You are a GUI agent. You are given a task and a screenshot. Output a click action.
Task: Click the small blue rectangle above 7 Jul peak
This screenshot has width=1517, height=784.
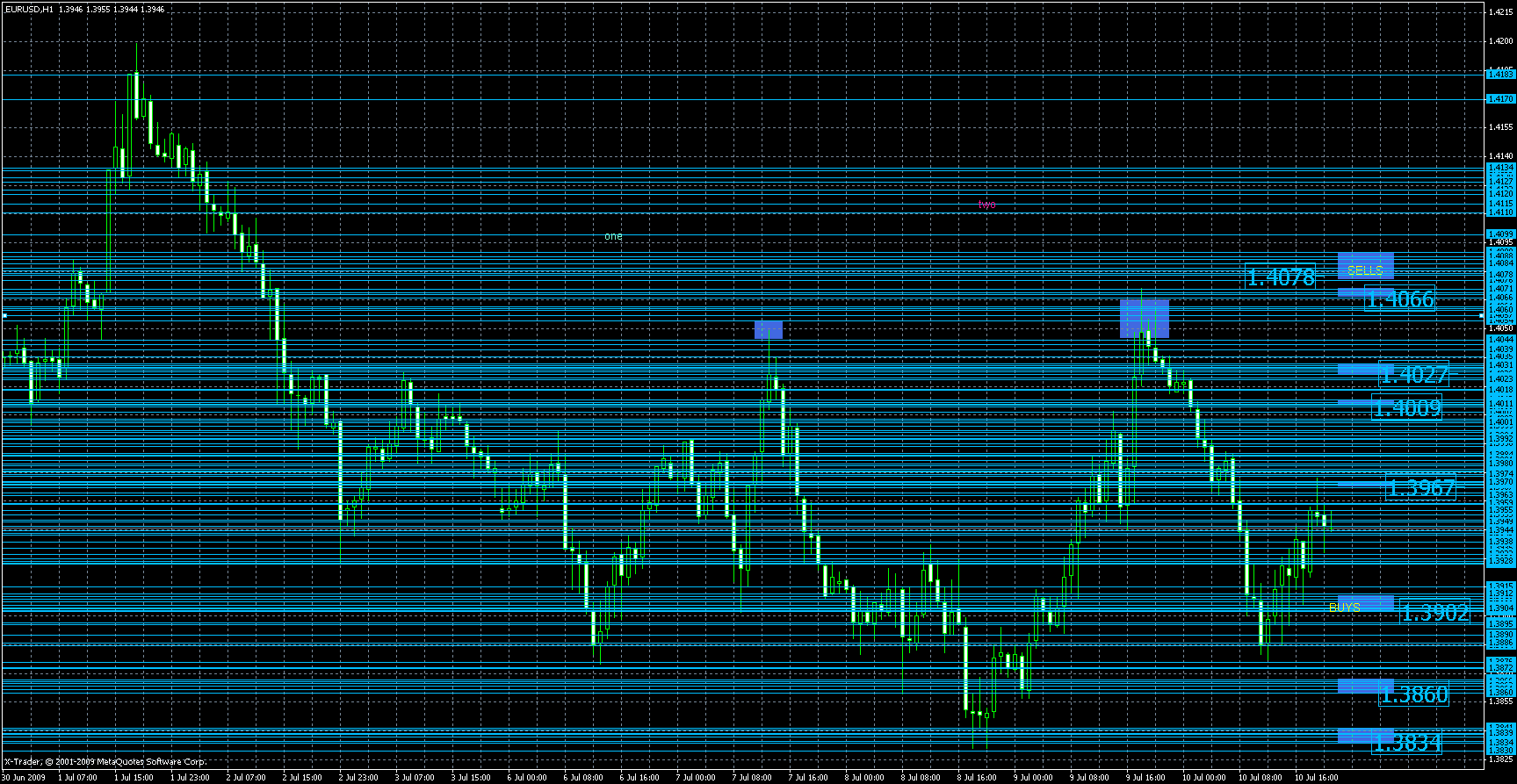(769, 330)
